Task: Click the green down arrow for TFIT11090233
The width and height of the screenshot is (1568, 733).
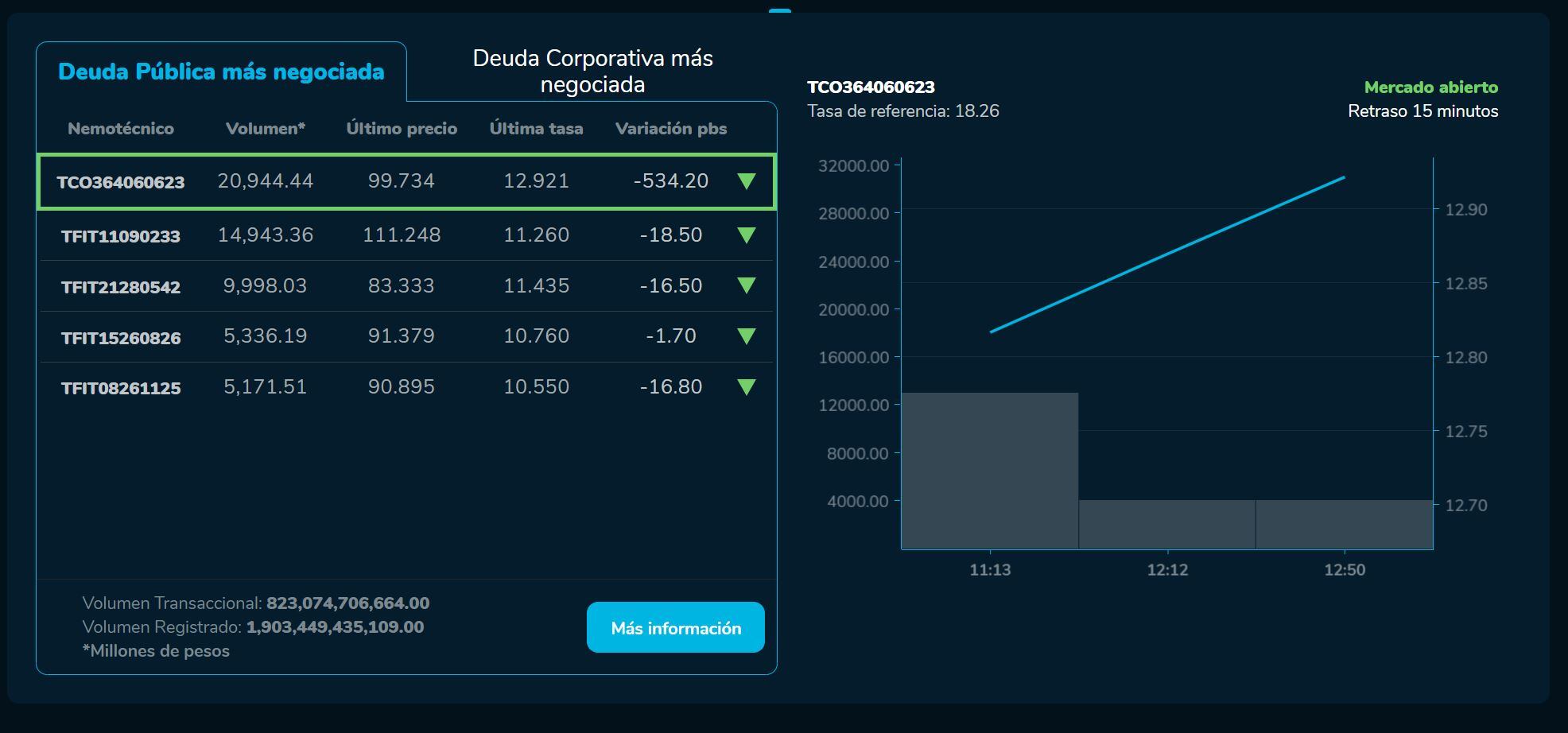Action: [746, 235]
